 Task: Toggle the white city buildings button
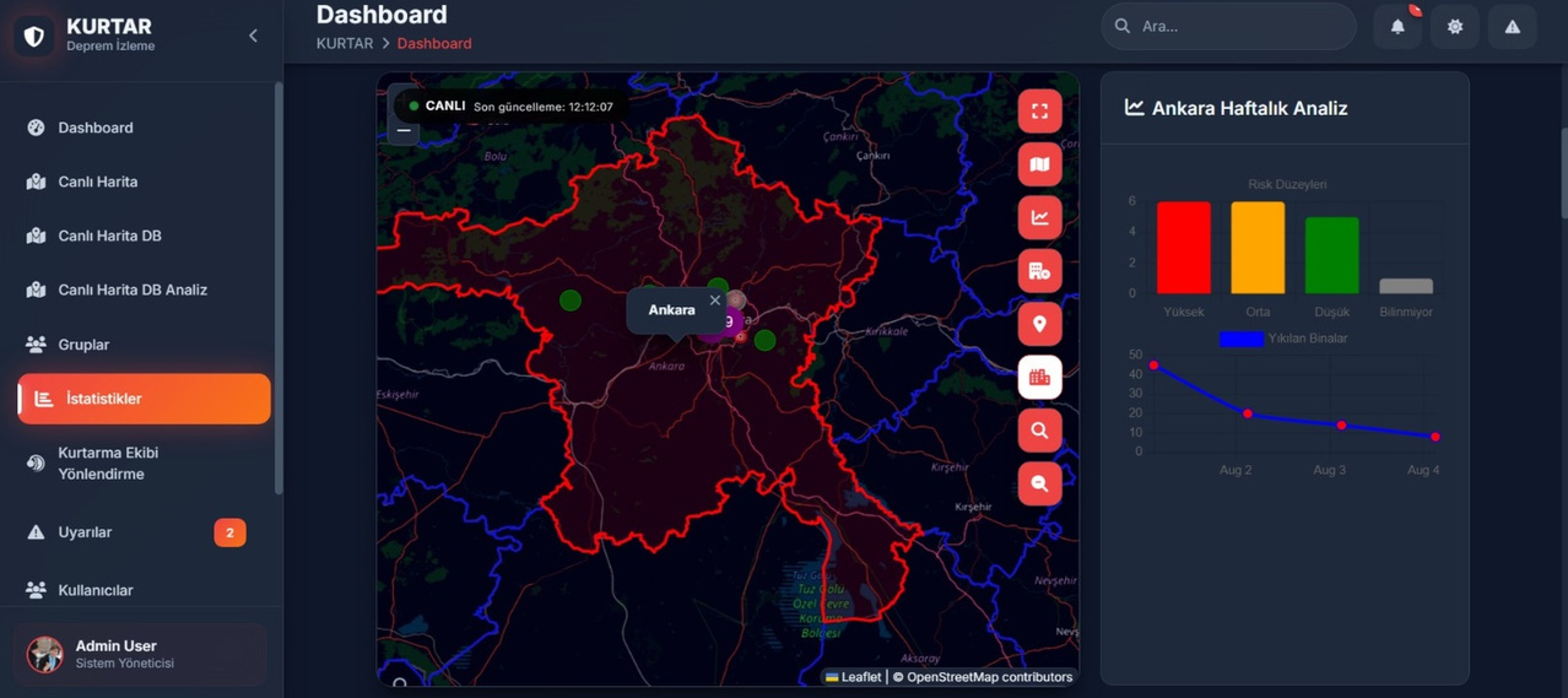pyautogui.click(x=1039, y=377)
